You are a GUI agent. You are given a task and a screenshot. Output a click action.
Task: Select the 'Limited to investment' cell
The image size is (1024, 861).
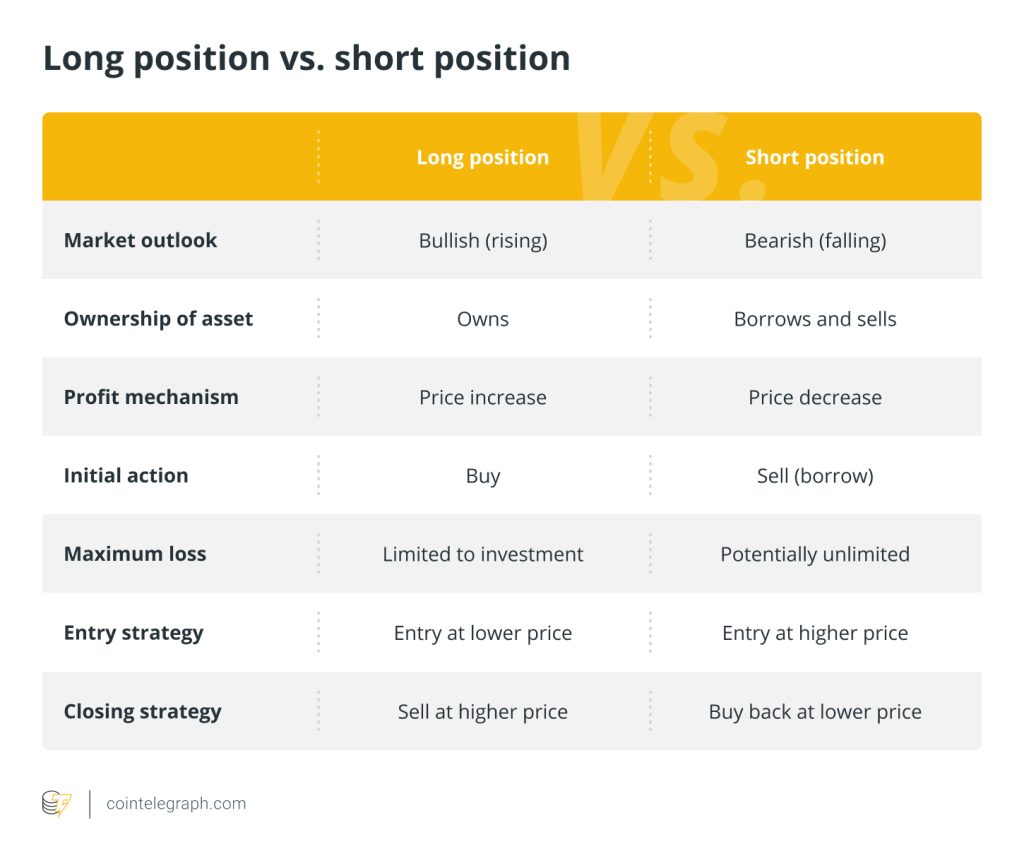click(x=483, y=554)
